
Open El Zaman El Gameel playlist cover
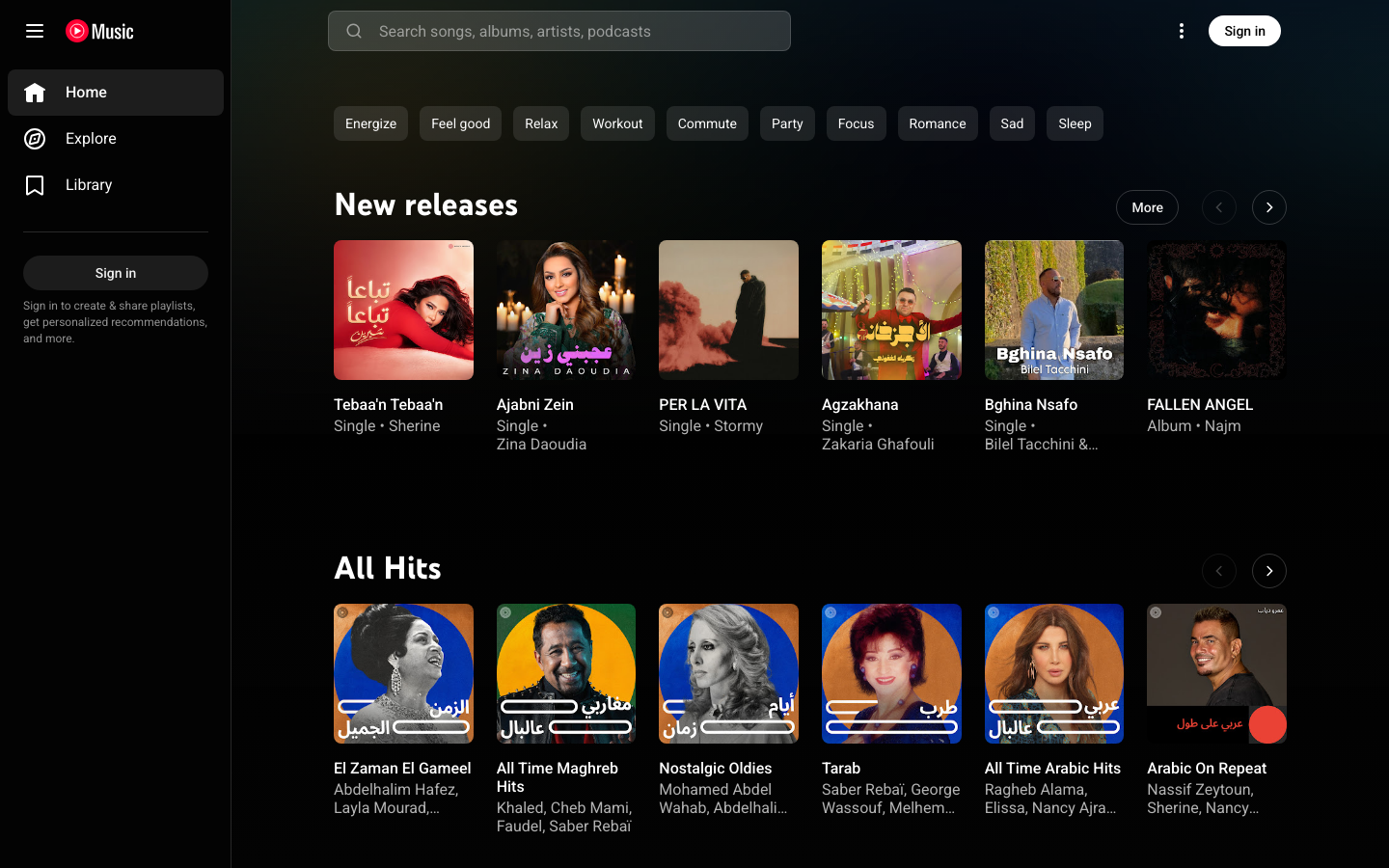[x=403, y=673]
